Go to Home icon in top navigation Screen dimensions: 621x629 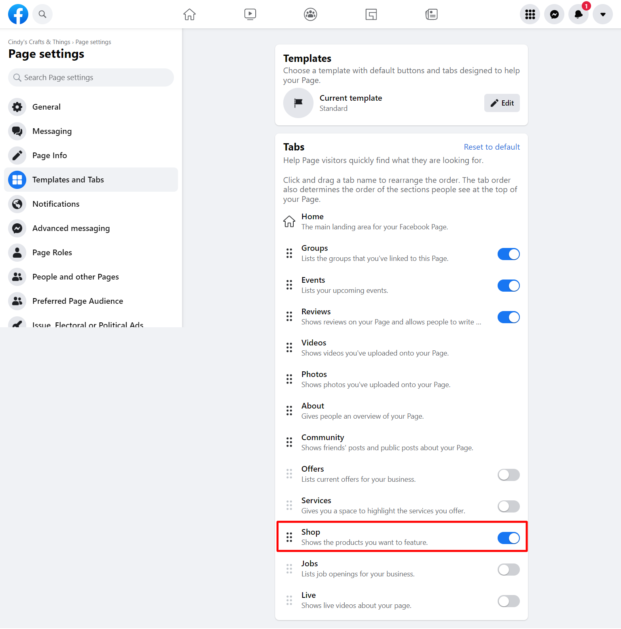pos(189,14)
